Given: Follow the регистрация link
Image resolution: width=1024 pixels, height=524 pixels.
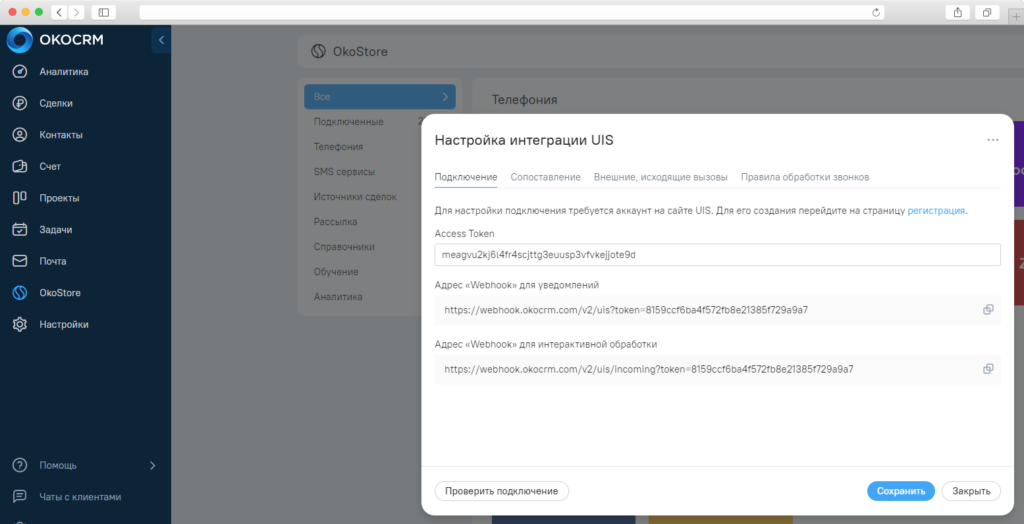Looking at the screenshot, I should [x=936, y=211].
